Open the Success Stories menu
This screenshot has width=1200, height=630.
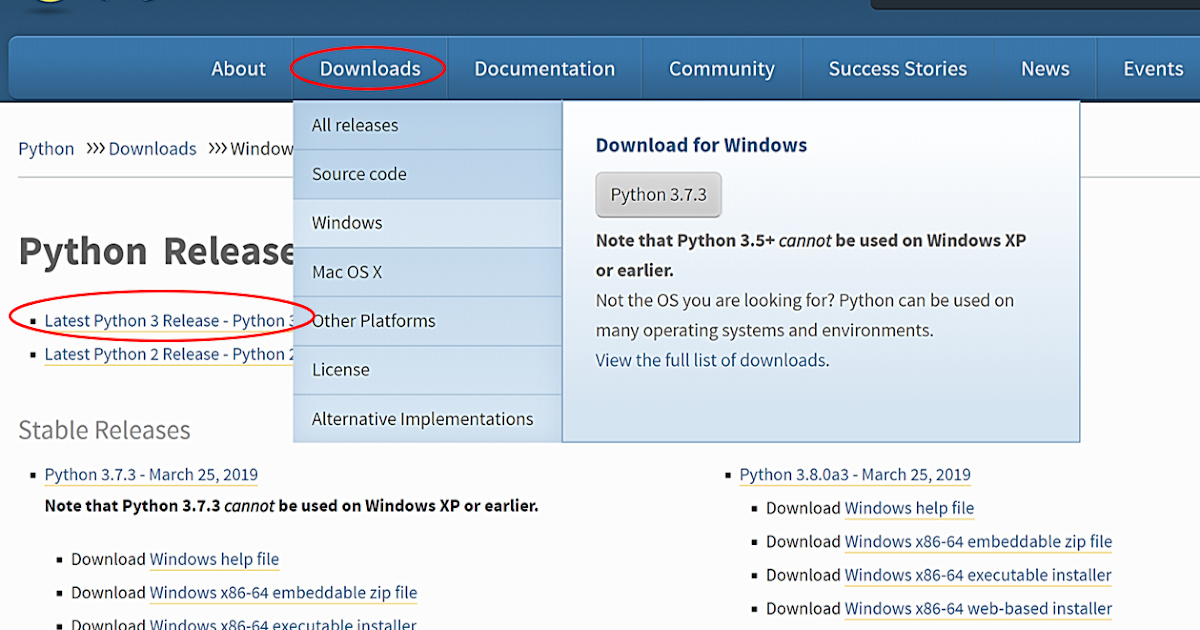point(897,68)
